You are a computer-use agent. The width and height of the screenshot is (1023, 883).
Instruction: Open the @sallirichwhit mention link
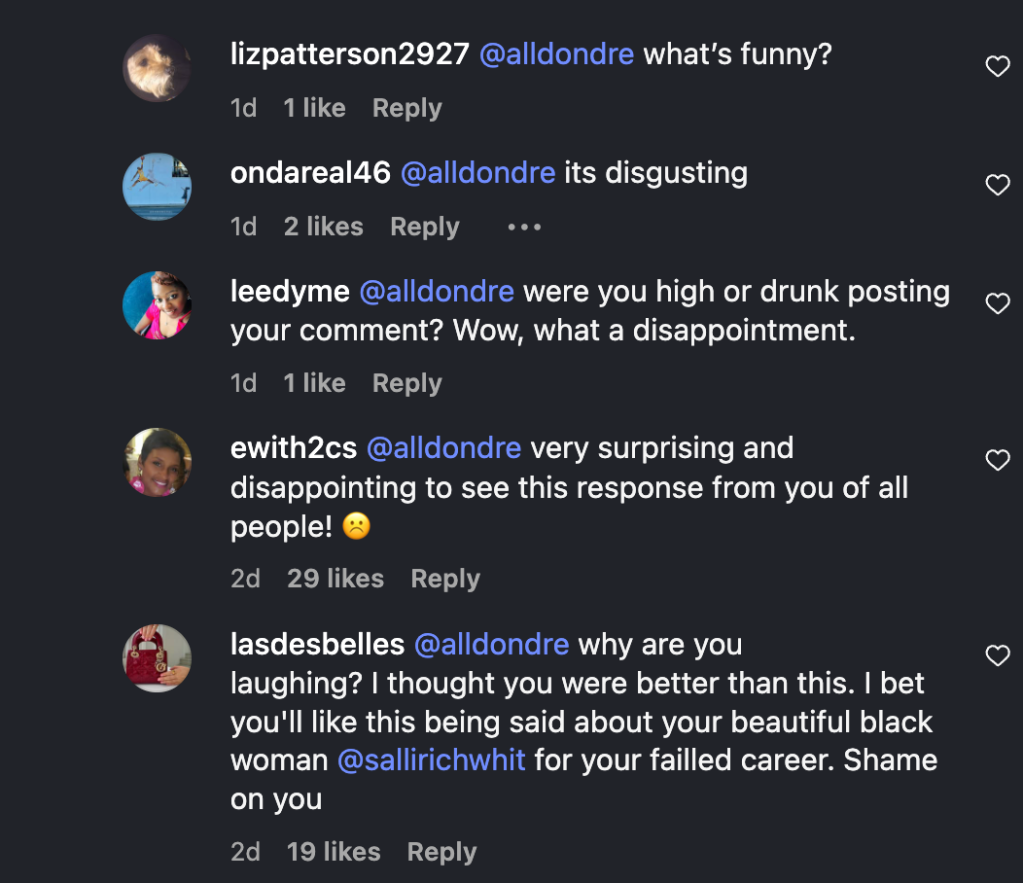pos(431,760)
